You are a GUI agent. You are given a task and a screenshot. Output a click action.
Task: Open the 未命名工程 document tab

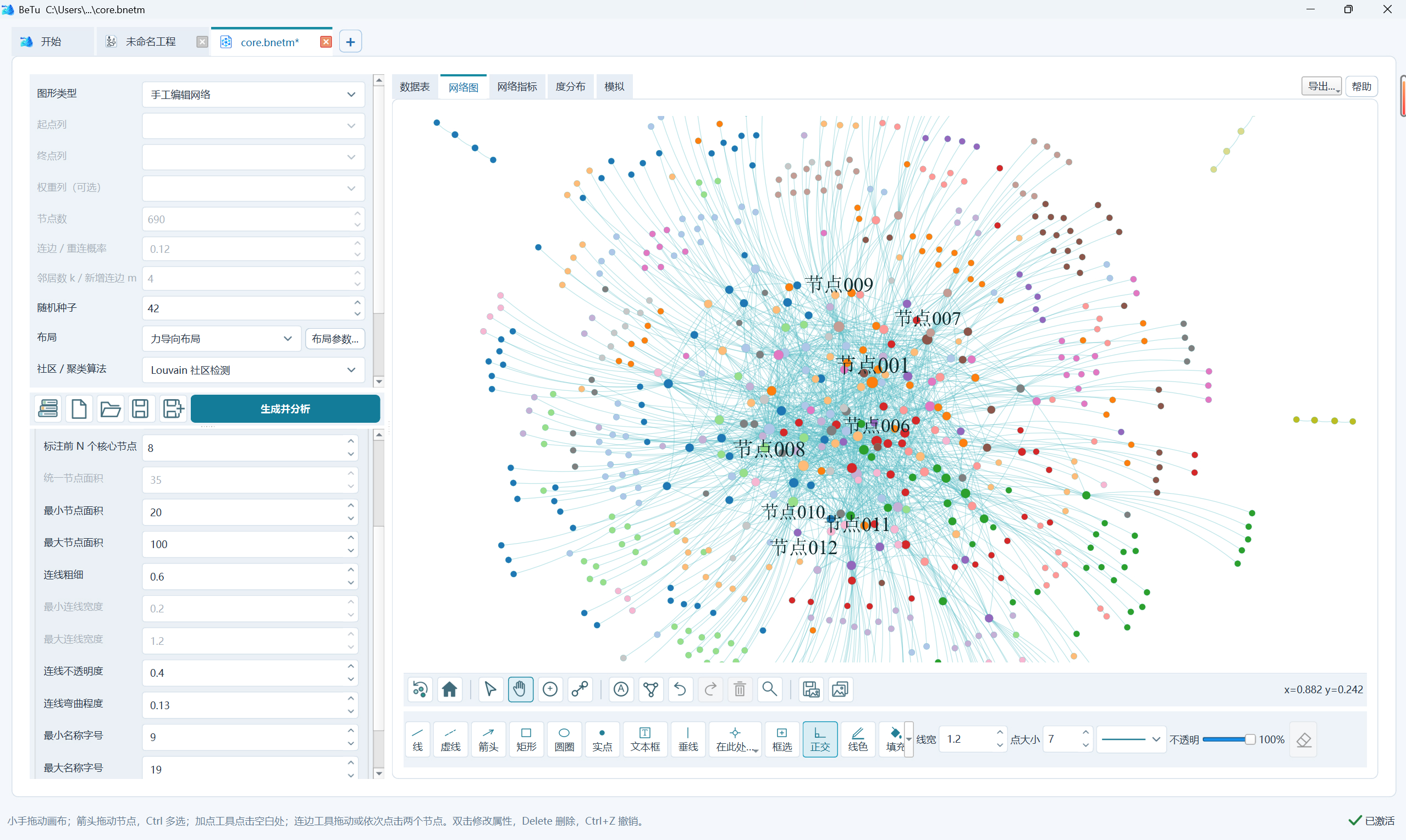pos(151,42)
